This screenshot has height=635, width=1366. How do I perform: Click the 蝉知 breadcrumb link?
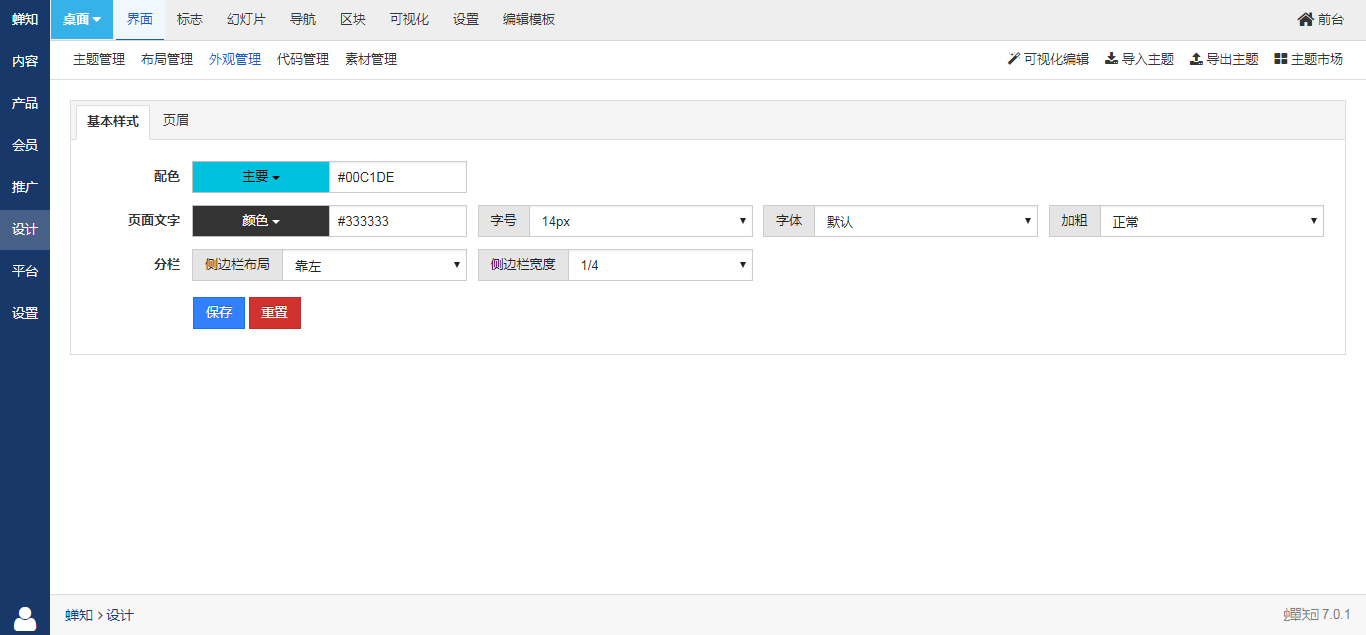[x=79, y=615]
